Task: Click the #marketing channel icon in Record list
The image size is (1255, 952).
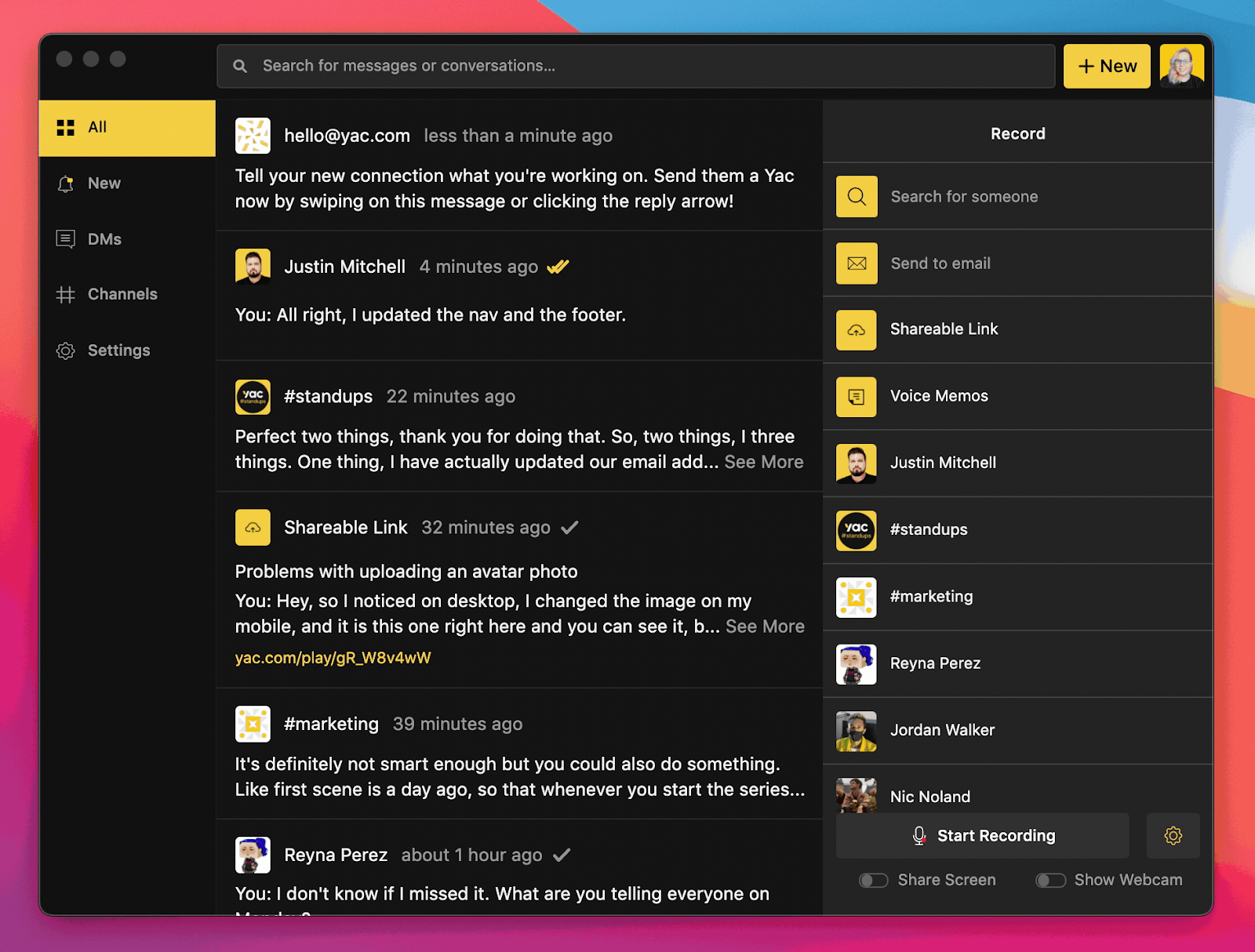Action: pyautogui.click(x=856, y=598)
